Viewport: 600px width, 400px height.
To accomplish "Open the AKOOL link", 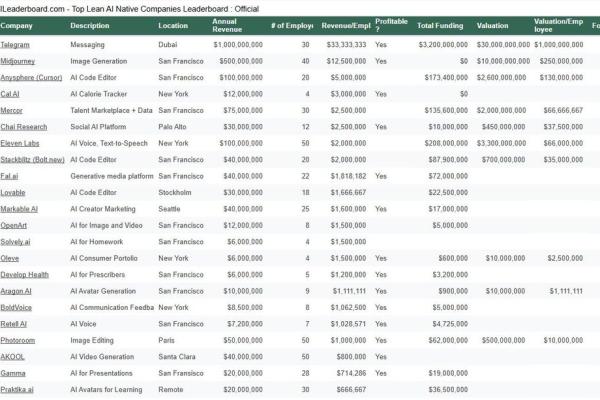I will coord(13,358).
